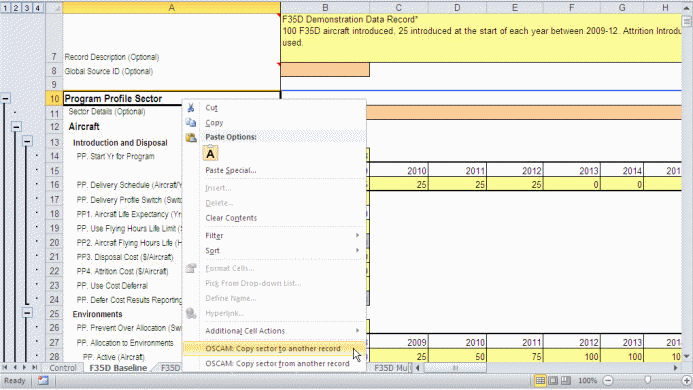Click the greyed-out Format Cells text entry
This screenshot has height=390, width=693.
(x=230, y=268)
